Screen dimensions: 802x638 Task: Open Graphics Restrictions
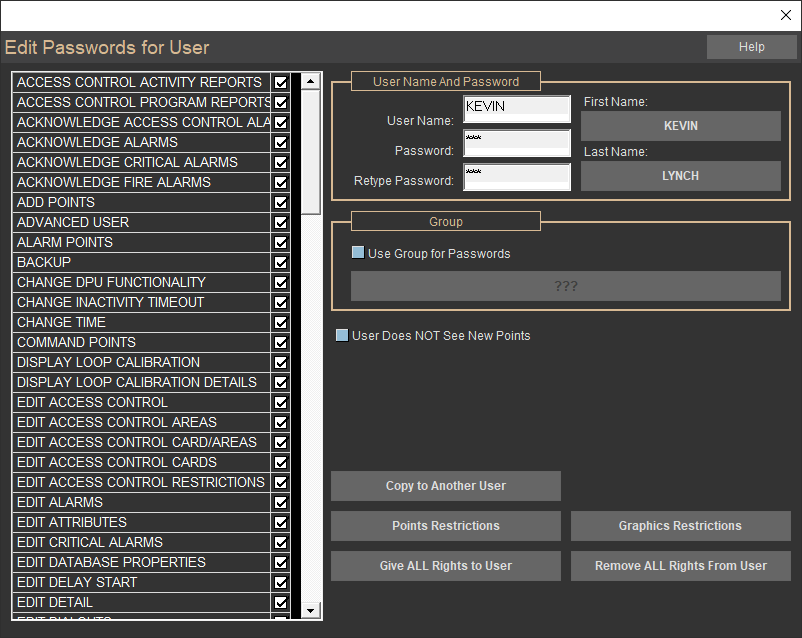click(x=680, y=526)
